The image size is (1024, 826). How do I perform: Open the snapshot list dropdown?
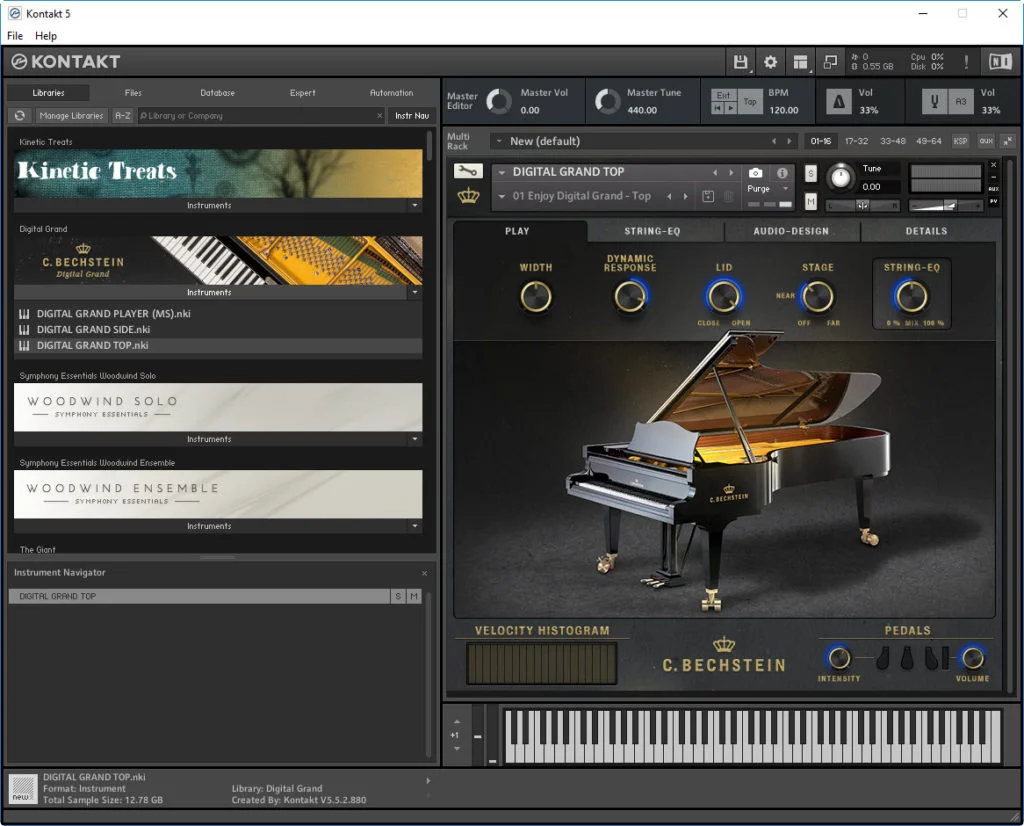coord(502,196)
